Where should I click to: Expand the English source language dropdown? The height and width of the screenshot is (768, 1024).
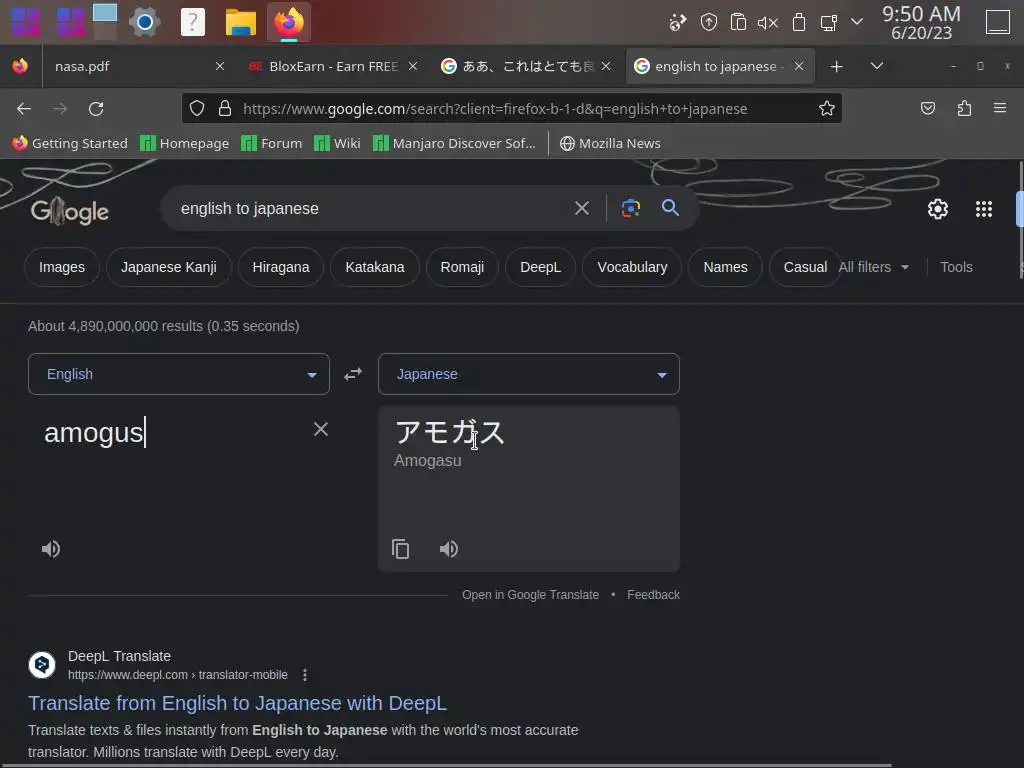(179, 374)
